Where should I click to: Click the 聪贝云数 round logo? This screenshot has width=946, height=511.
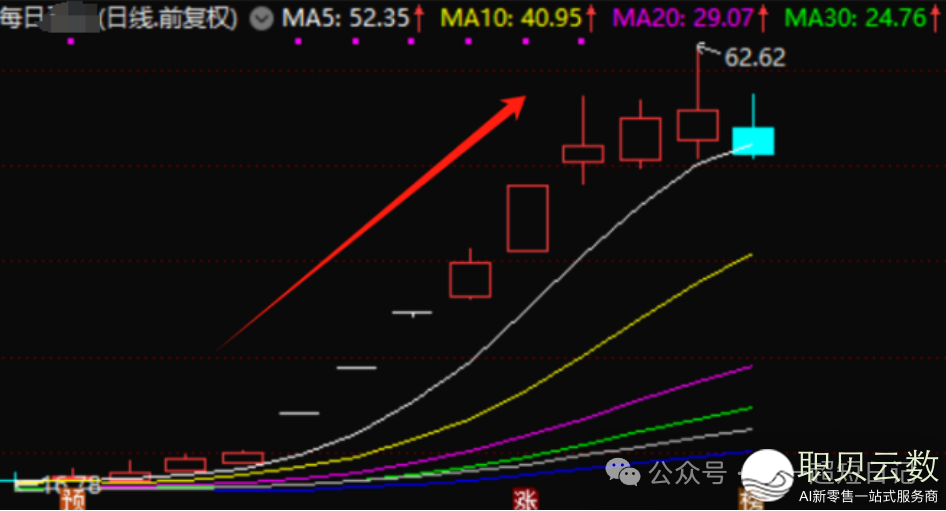(765, 476)
